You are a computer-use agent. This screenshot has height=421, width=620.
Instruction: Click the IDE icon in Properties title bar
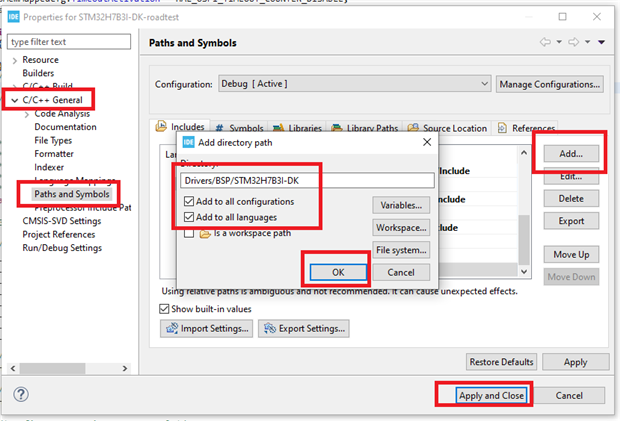point(13,17)
